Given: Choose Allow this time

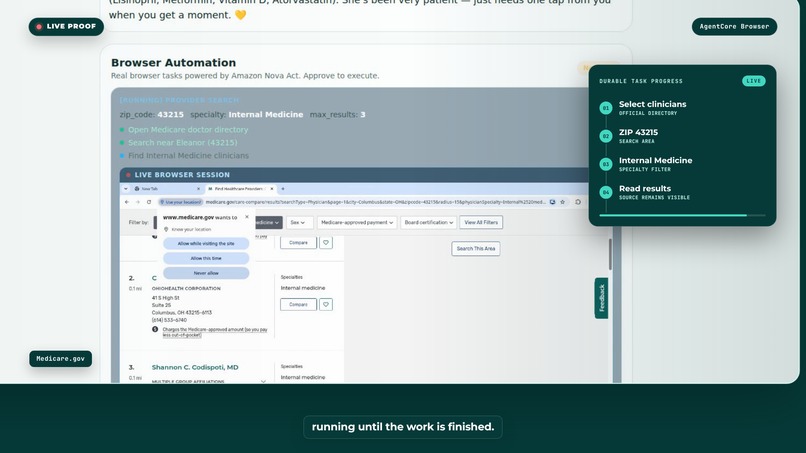Looking at the screenshot, I should pyautogui.click(x=206, y=258).
